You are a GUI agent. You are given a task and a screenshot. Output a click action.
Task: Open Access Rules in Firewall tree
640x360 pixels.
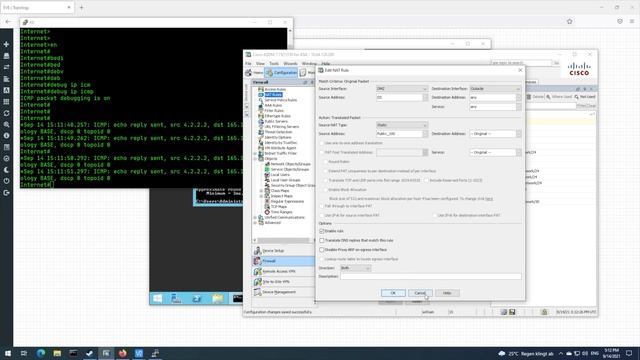pyautogui.click(x=275, y=89)
